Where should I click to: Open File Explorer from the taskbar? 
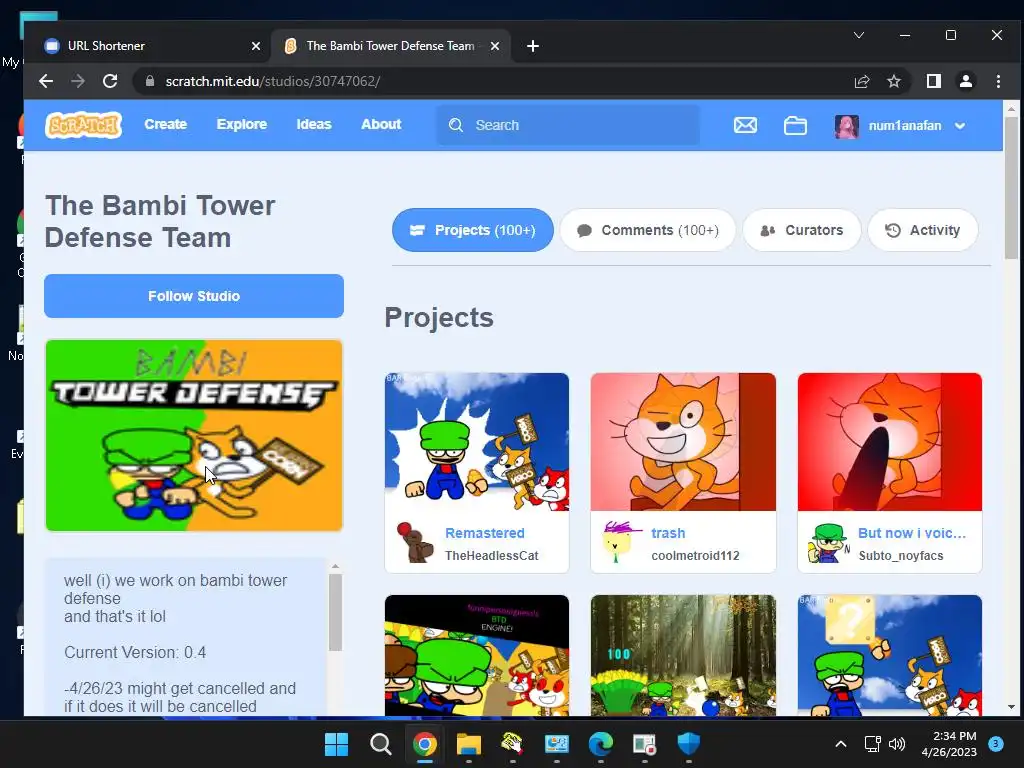pyautogui.click(x=468, y=744)
